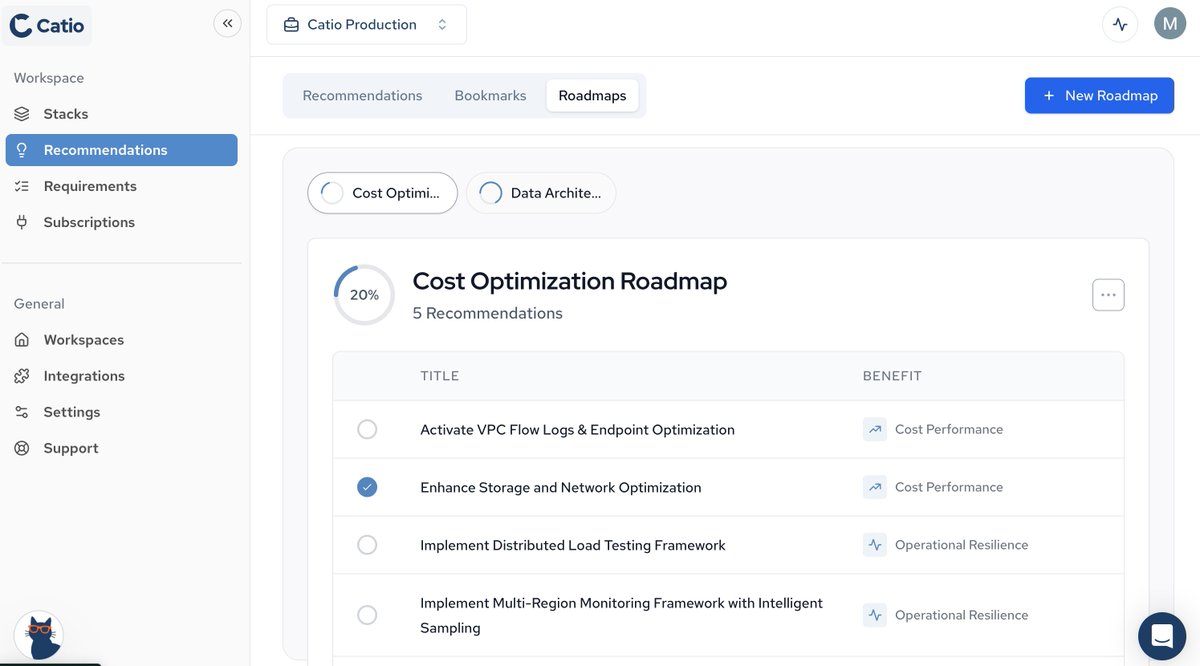
Task: Click Cost Performance trend icon for Enhance Storage
Action: click(875, 488)
